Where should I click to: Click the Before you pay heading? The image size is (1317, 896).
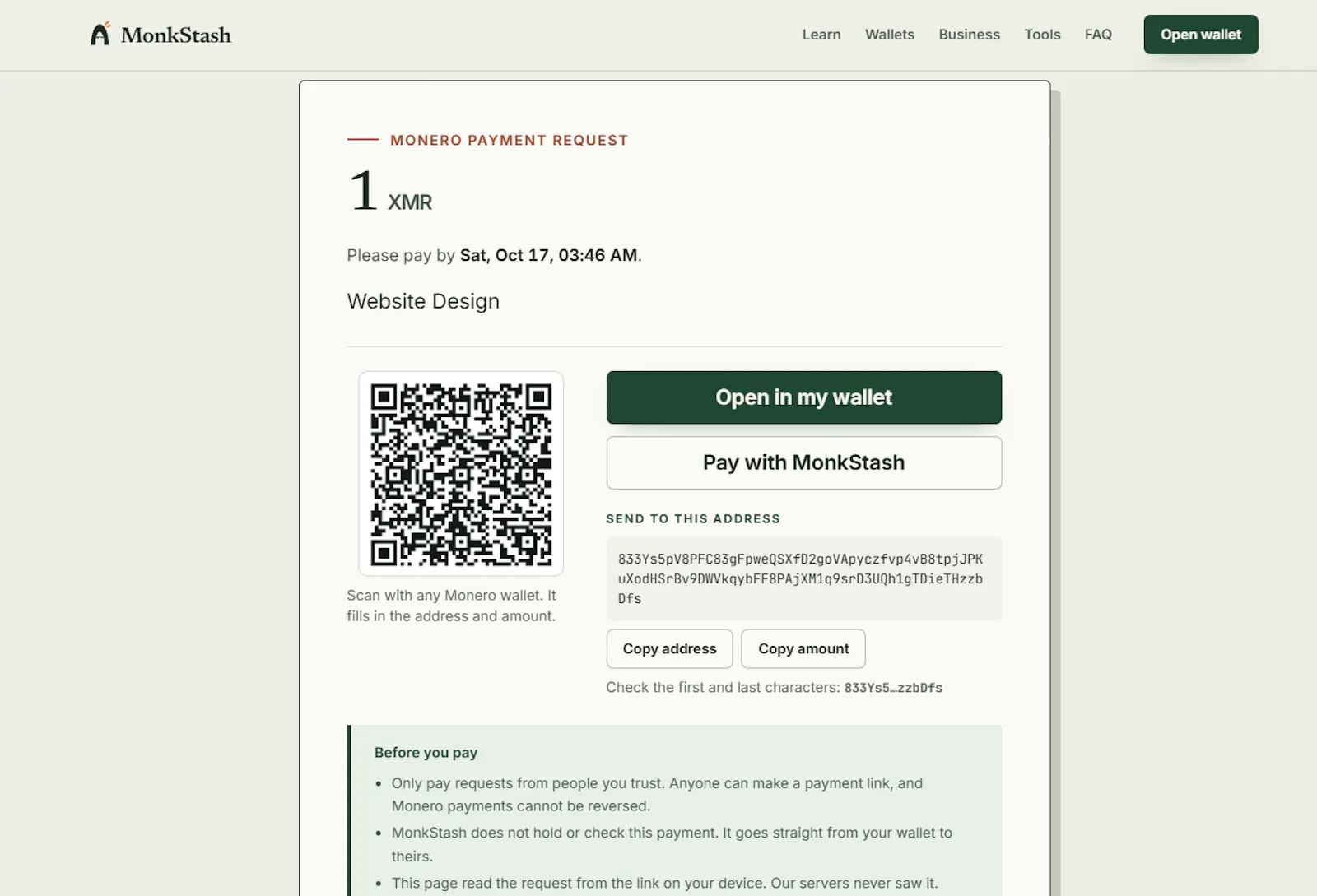pos(426,752)
